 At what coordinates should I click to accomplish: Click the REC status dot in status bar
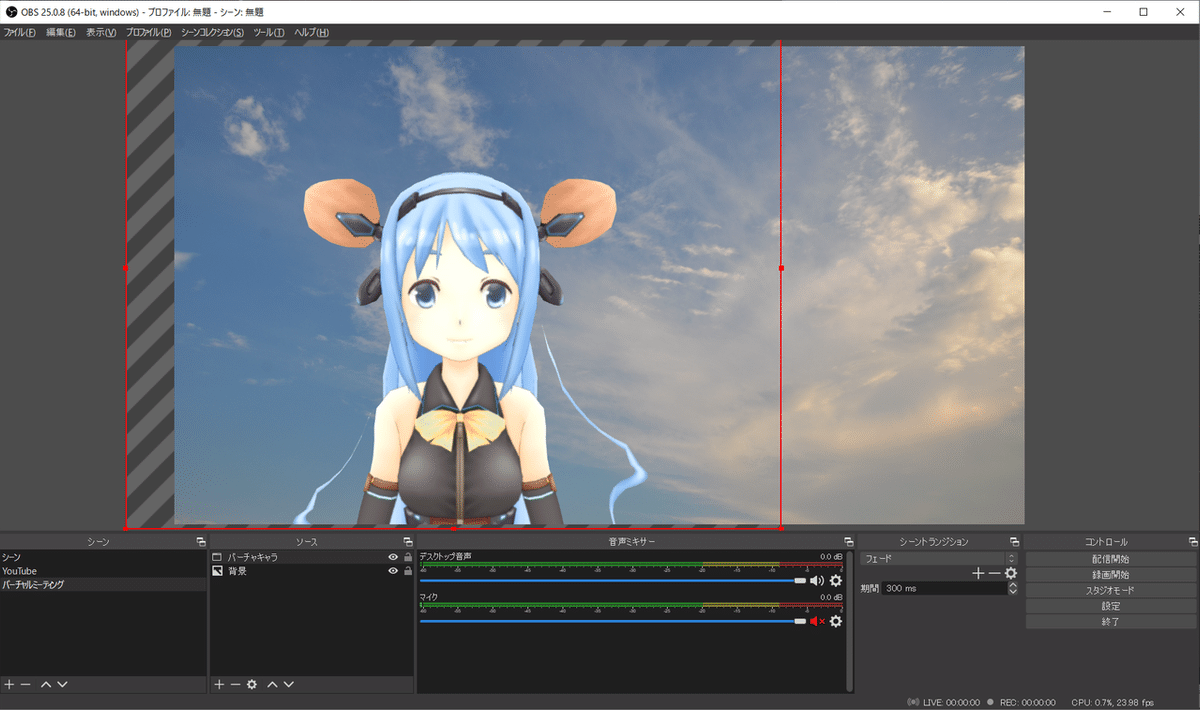990,702
